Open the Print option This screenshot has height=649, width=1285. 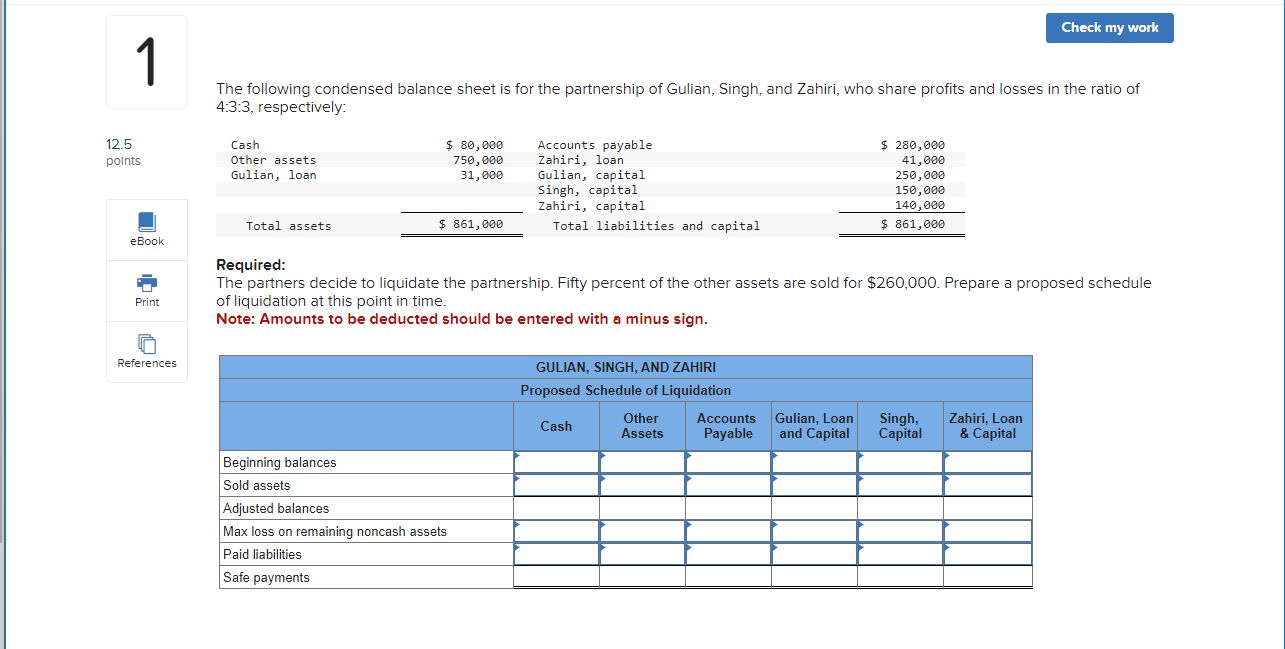(146, 291)
